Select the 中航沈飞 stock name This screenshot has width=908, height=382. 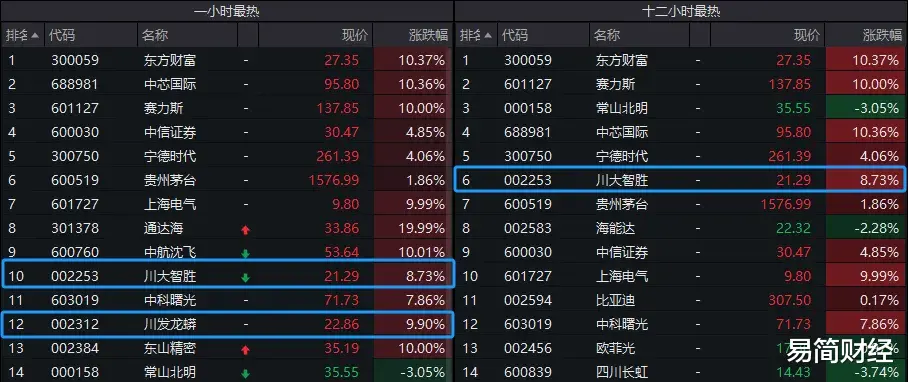[170, 252]
